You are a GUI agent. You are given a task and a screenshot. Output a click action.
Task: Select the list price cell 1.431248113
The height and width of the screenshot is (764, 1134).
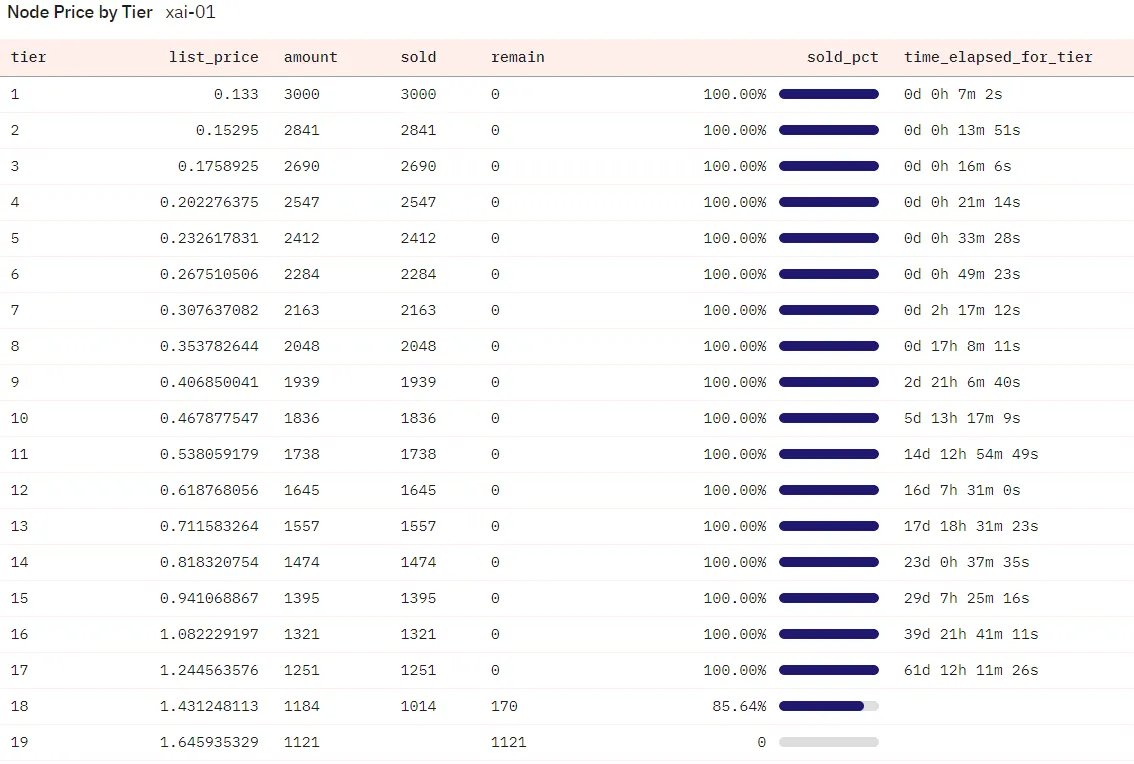tap(208, 706)
